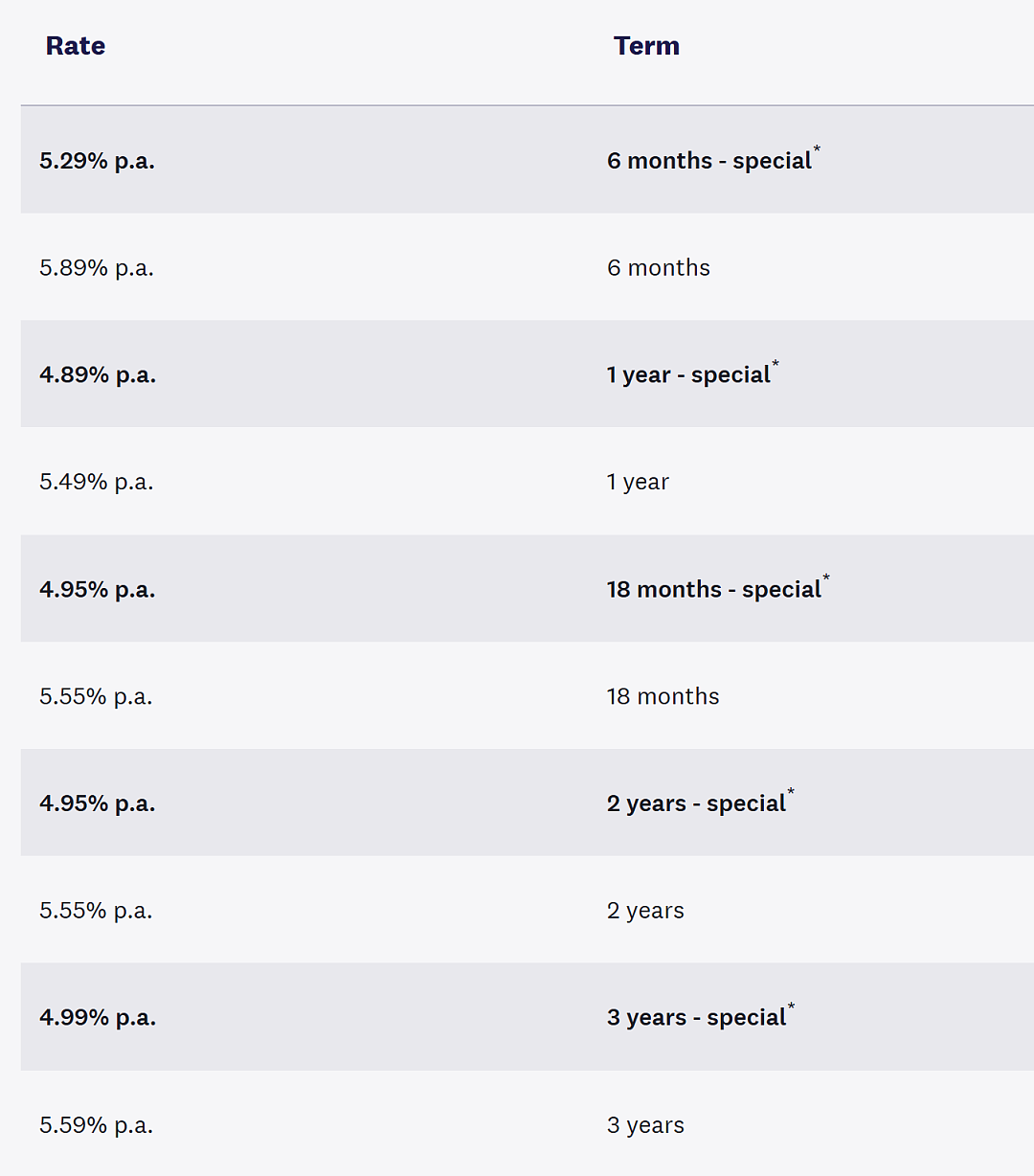Click the 18 months - special term
The height and width of the screenshot is (1176, 1034).
(x=714, y=590)
